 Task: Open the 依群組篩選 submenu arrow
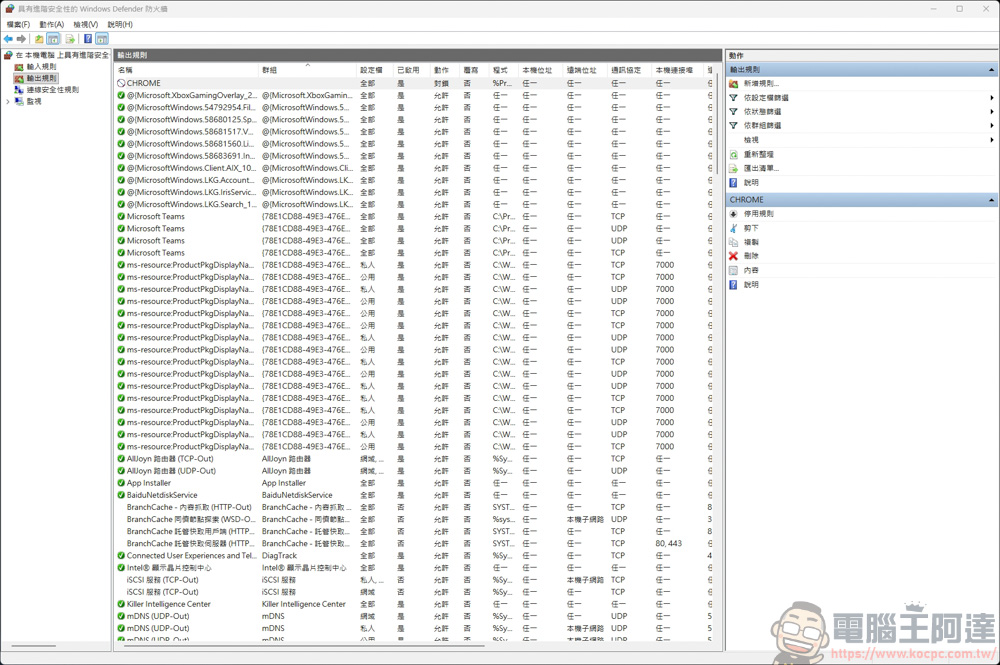(992, 126)
